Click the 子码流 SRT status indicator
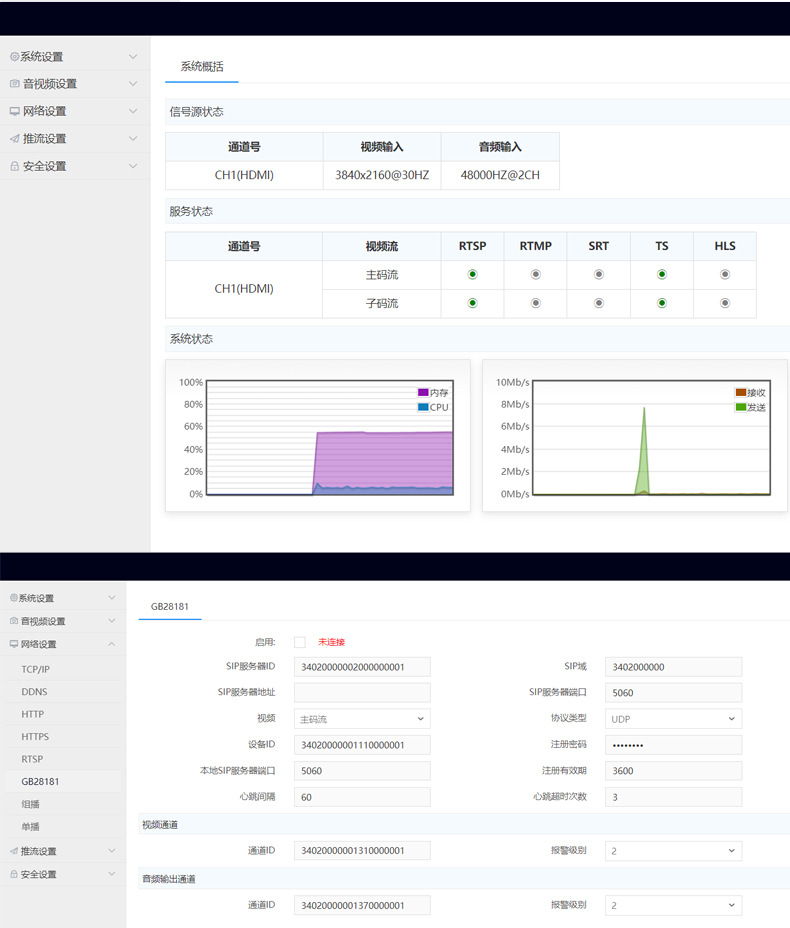 599,303
